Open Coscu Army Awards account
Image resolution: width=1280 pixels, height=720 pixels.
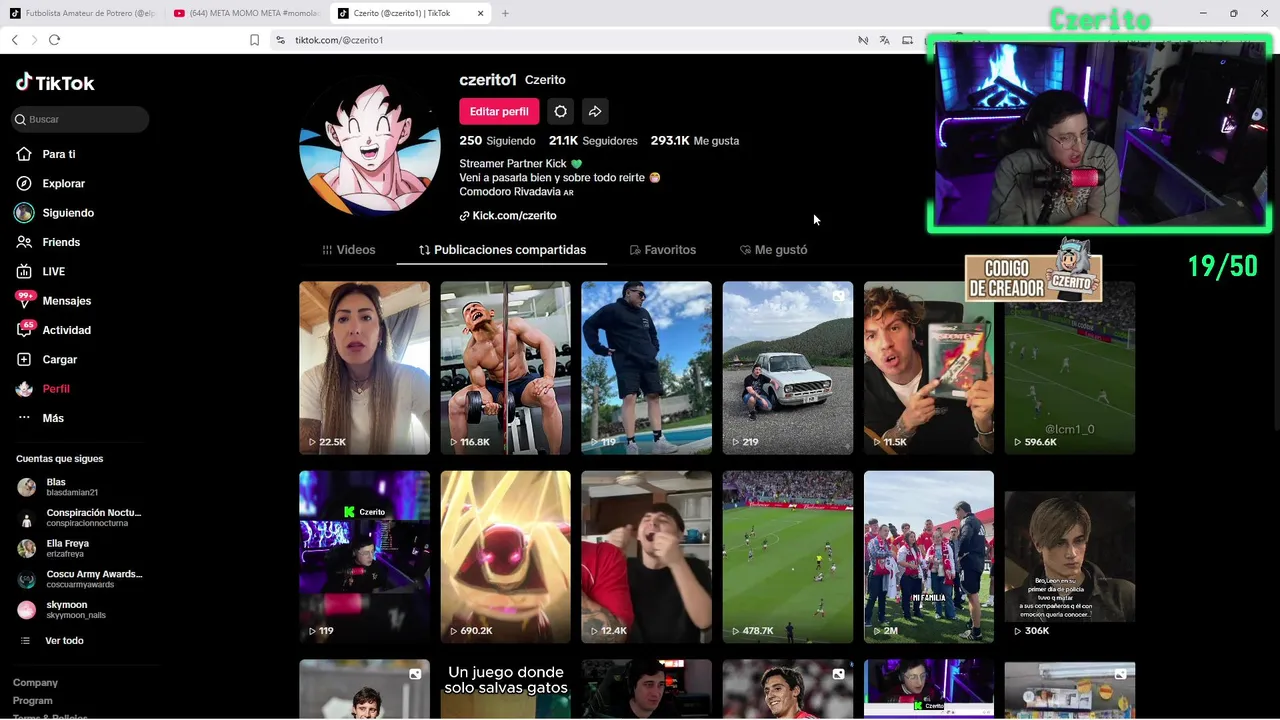pos(80,579)
